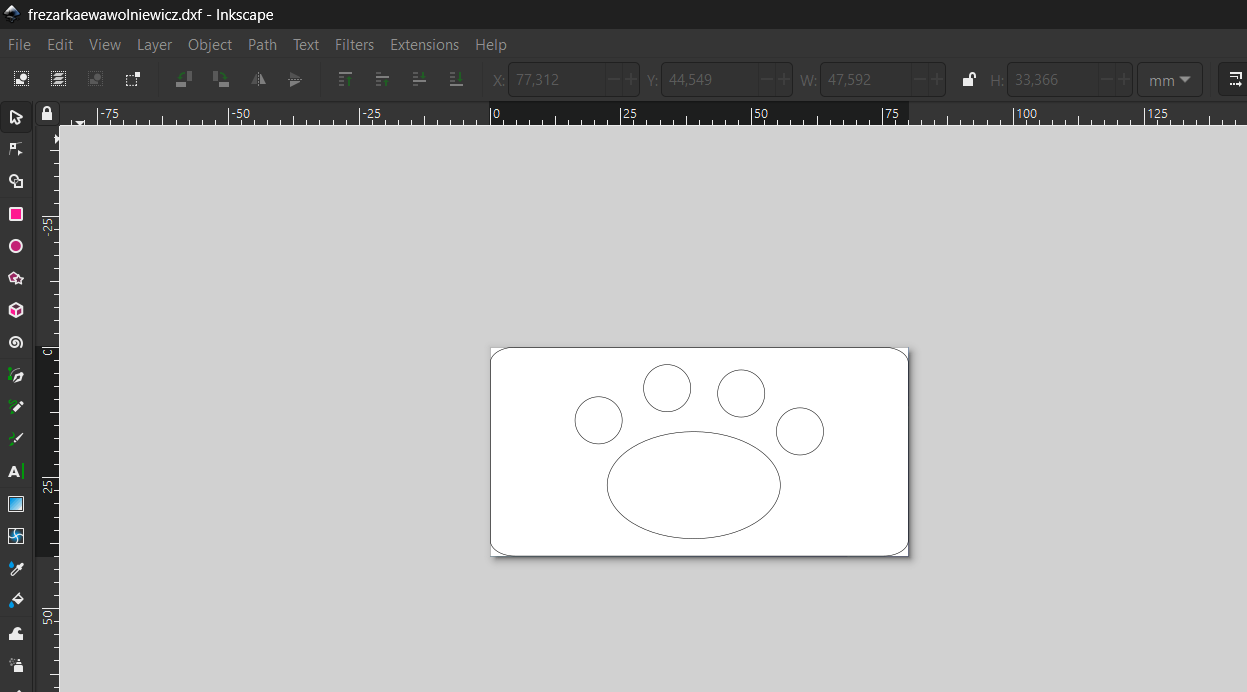The width and height of the screenshot is (1247, 692).
Task: Lower selection one step
Action: point(420,79)
